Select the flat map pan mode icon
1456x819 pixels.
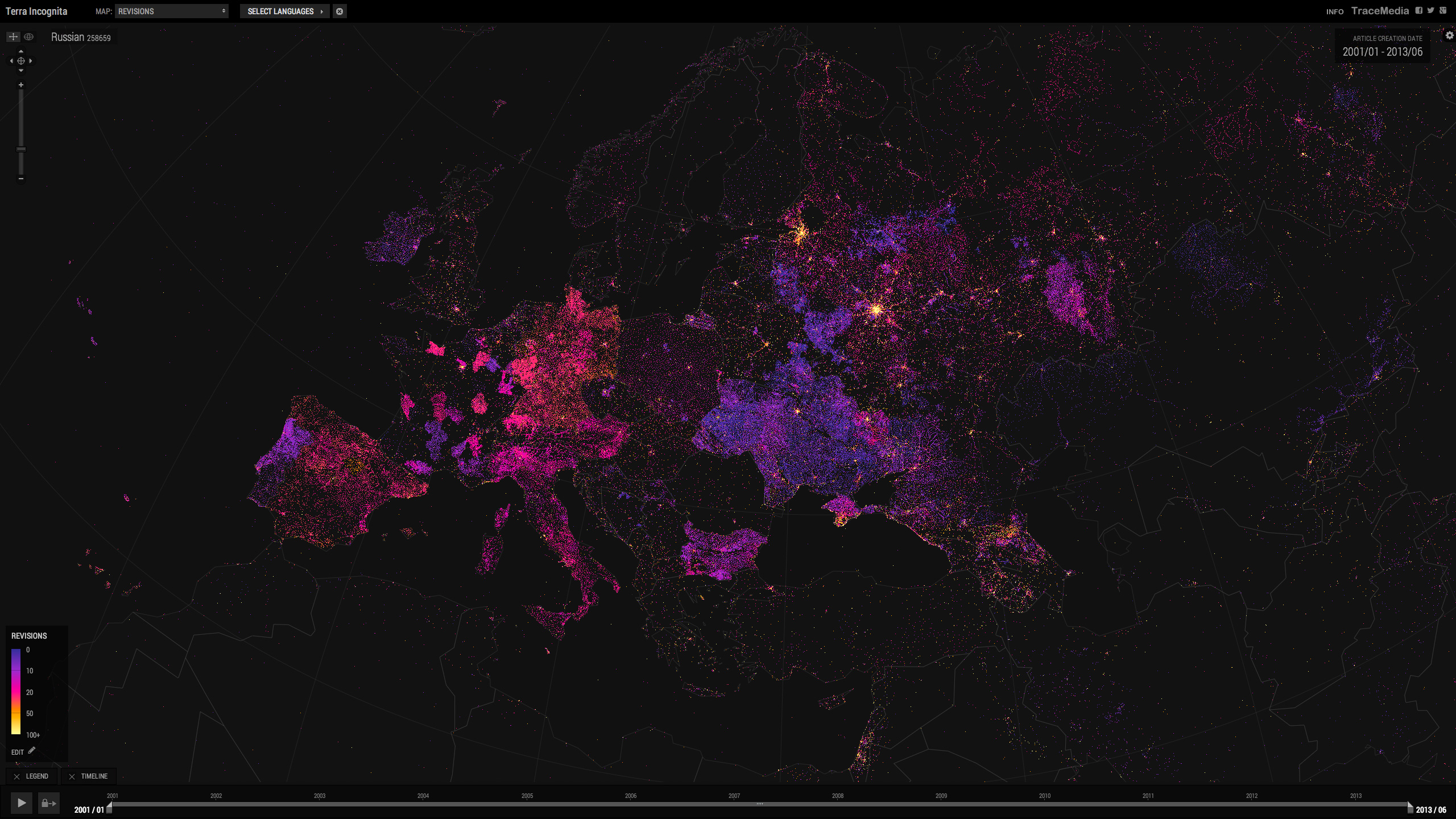[x=13, y=37]
